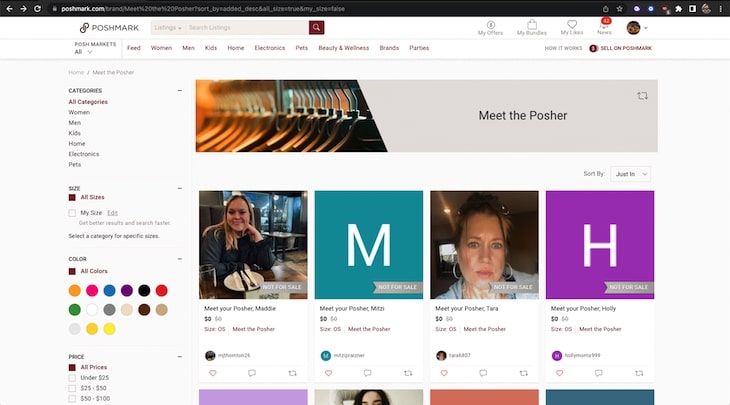Open the Women nav menu
This screenshot has width=730, height=405.
coord(161,48)
